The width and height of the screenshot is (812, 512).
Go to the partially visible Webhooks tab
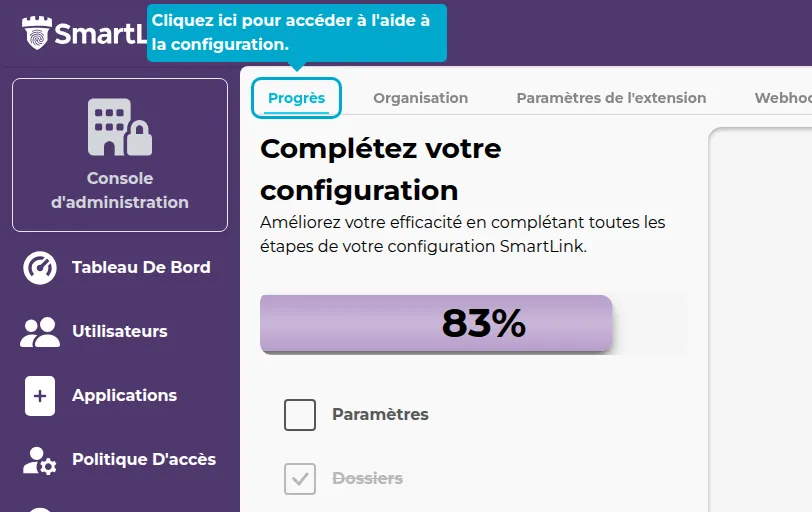tap(782, 98)
